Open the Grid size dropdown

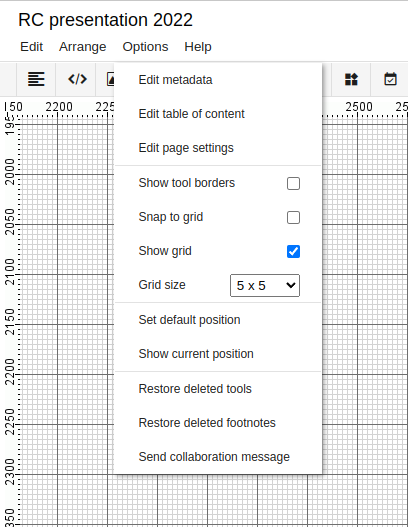click(x=265, y=285)
